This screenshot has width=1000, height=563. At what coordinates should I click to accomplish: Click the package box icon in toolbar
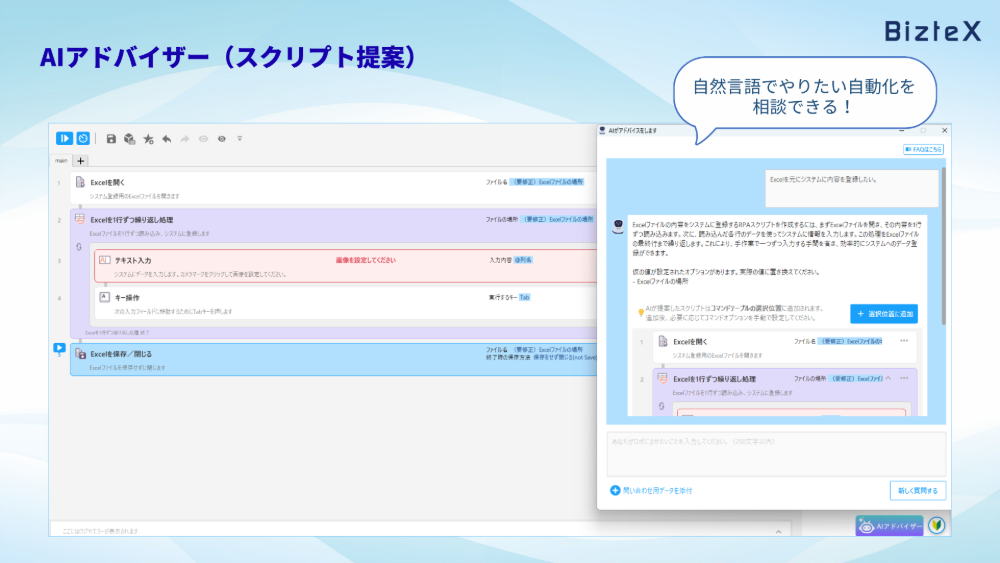pos(129,138)
